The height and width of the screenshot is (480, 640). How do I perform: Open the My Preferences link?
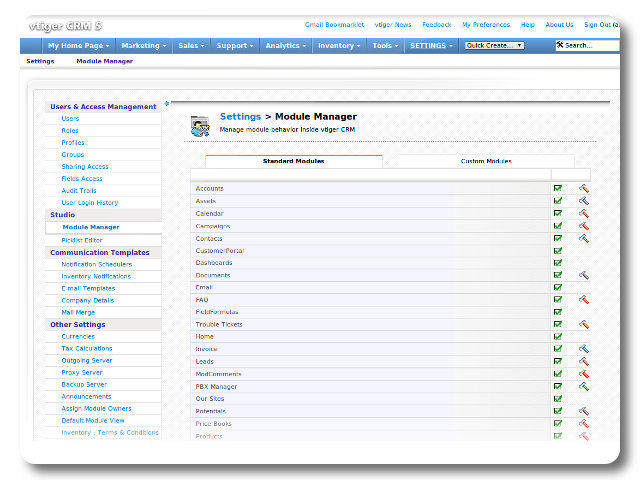(x=486, y=25)
